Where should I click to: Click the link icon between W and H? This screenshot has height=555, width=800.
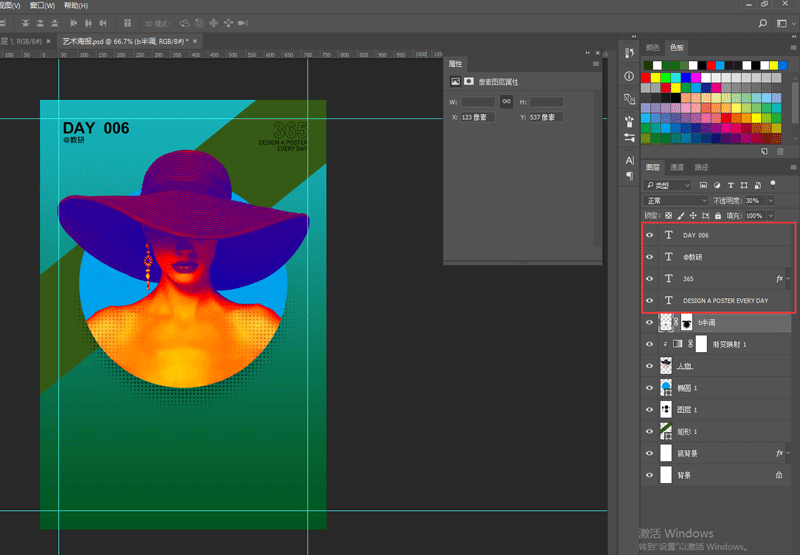pyautogui.click(x=507, y=102)
